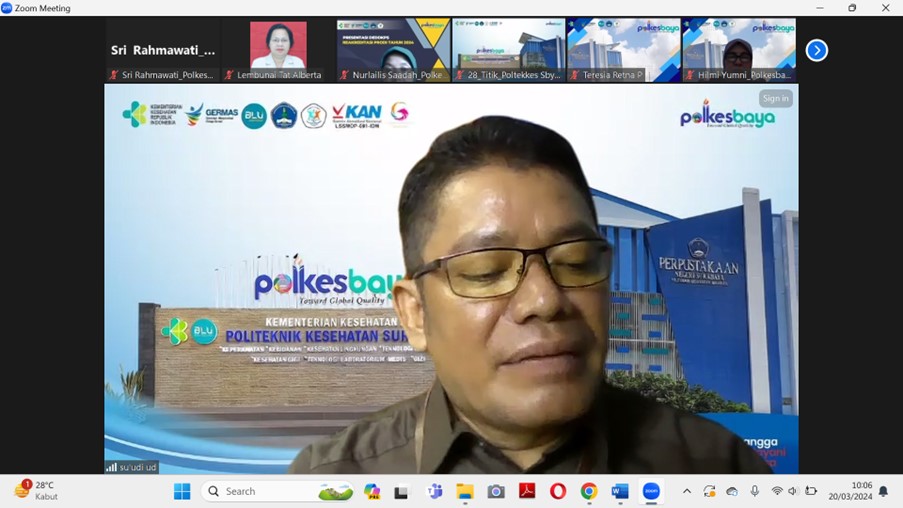Select Sri Rahmawati participant tile

162,50
